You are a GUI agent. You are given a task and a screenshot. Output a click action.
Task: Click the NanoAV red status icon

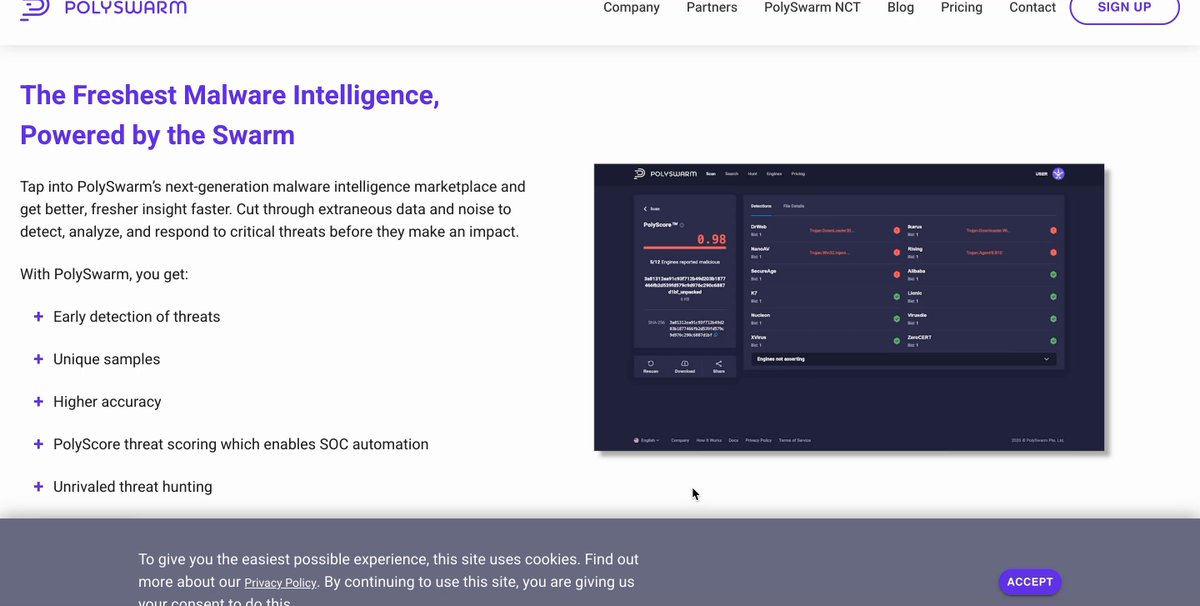click(896, 252)
